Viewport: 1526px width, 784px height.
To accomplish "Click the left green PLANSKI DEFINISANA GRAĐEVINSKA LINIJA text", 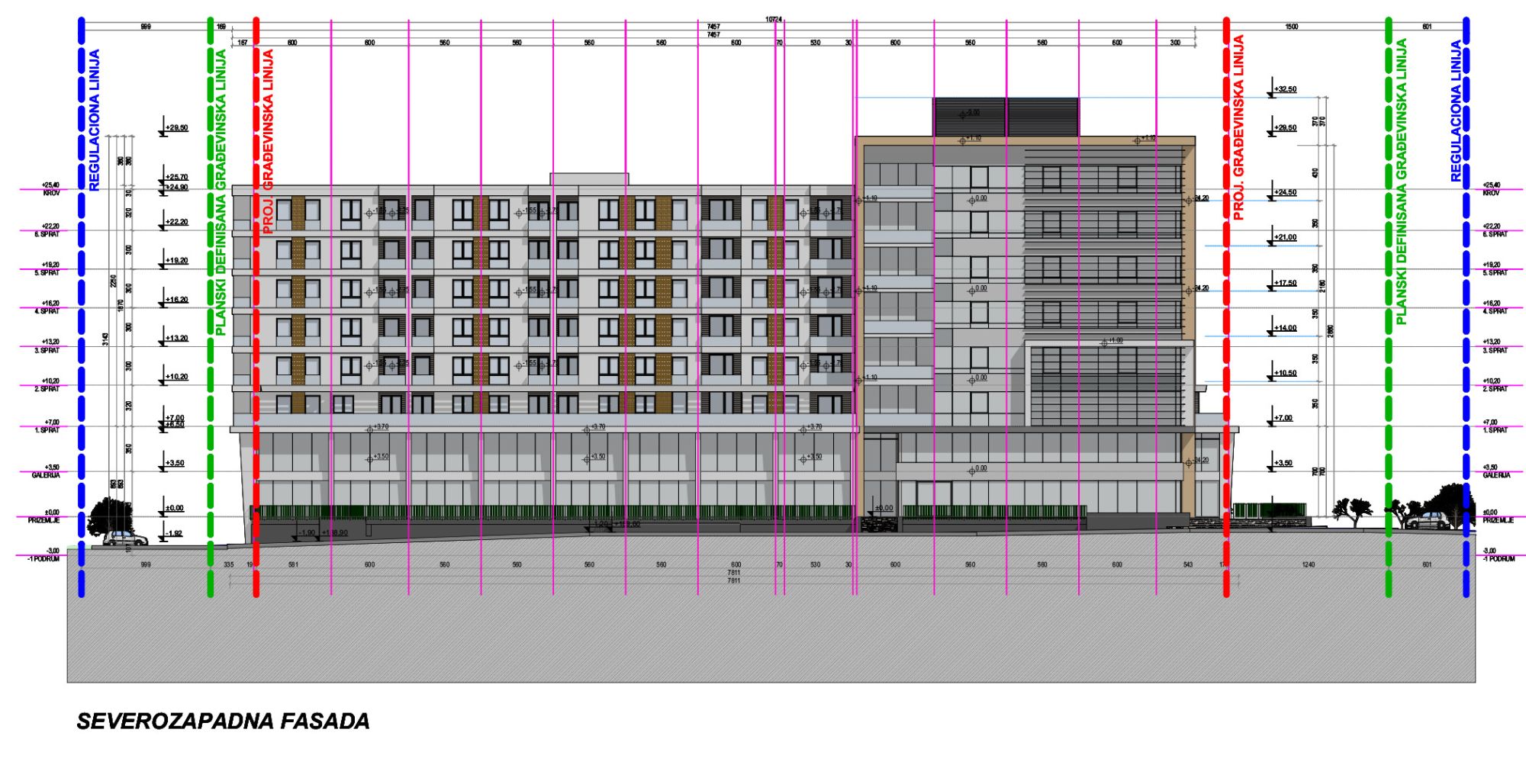I will coord(221,192).
